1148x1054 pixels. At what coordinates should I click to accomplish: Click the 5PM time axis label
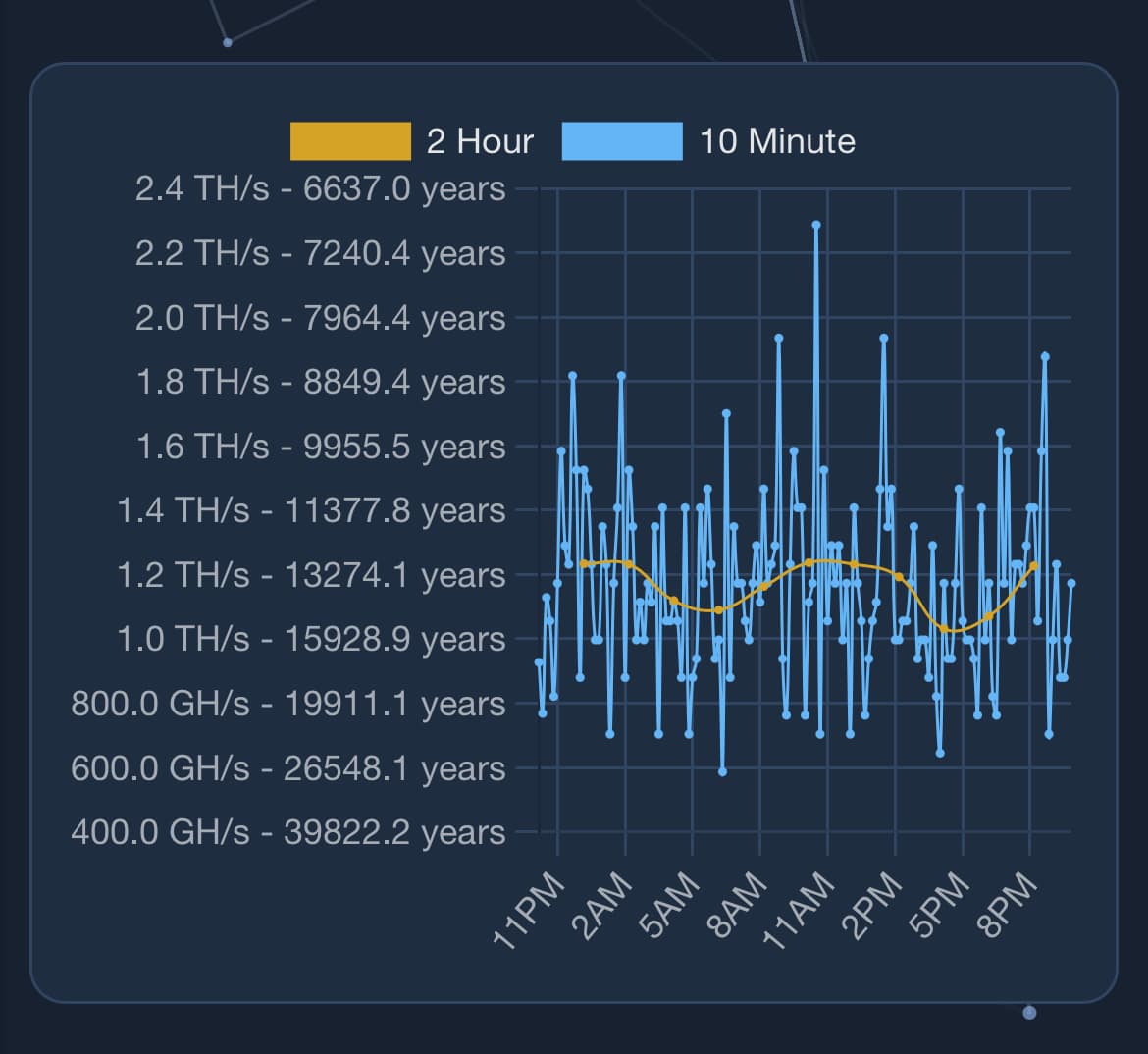pos(939,906)
